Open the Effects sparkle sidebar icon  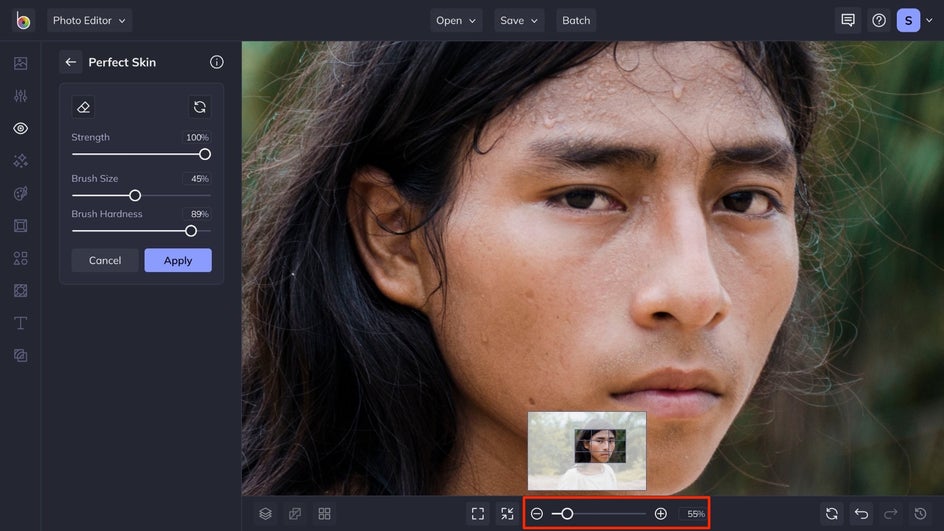[x=20, y=161]
